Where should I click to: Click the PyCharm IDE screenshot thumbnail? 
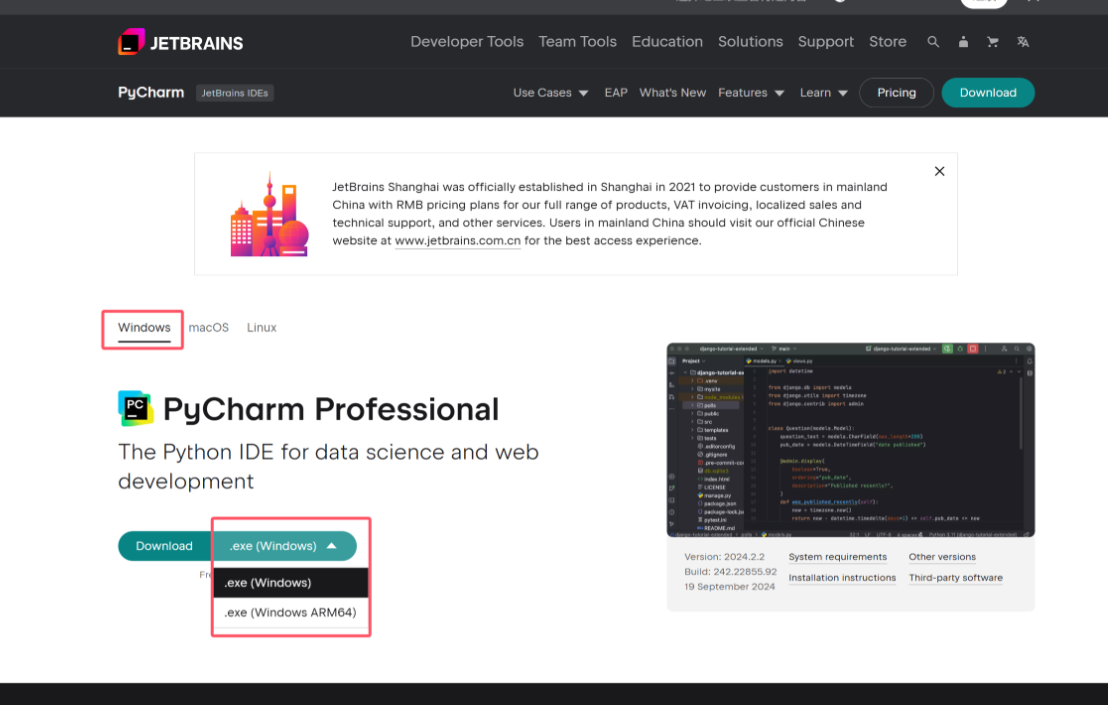pyautogui.click(x=851, y=440)
